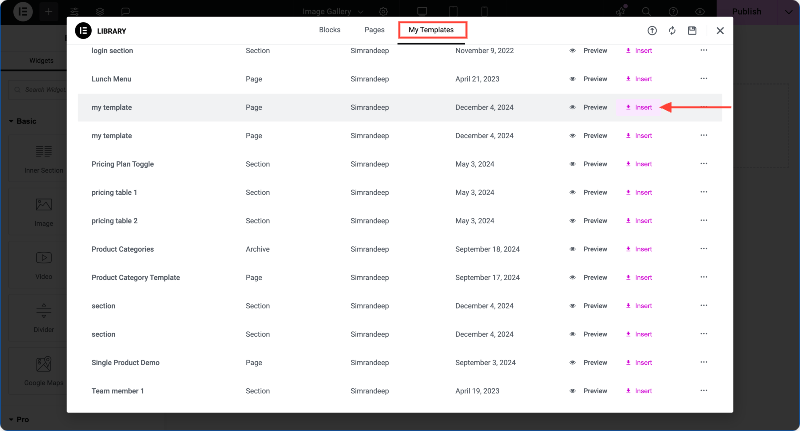The image size is (800, 431).
Task: Switch to the Blocks tab
Action: 330,30
